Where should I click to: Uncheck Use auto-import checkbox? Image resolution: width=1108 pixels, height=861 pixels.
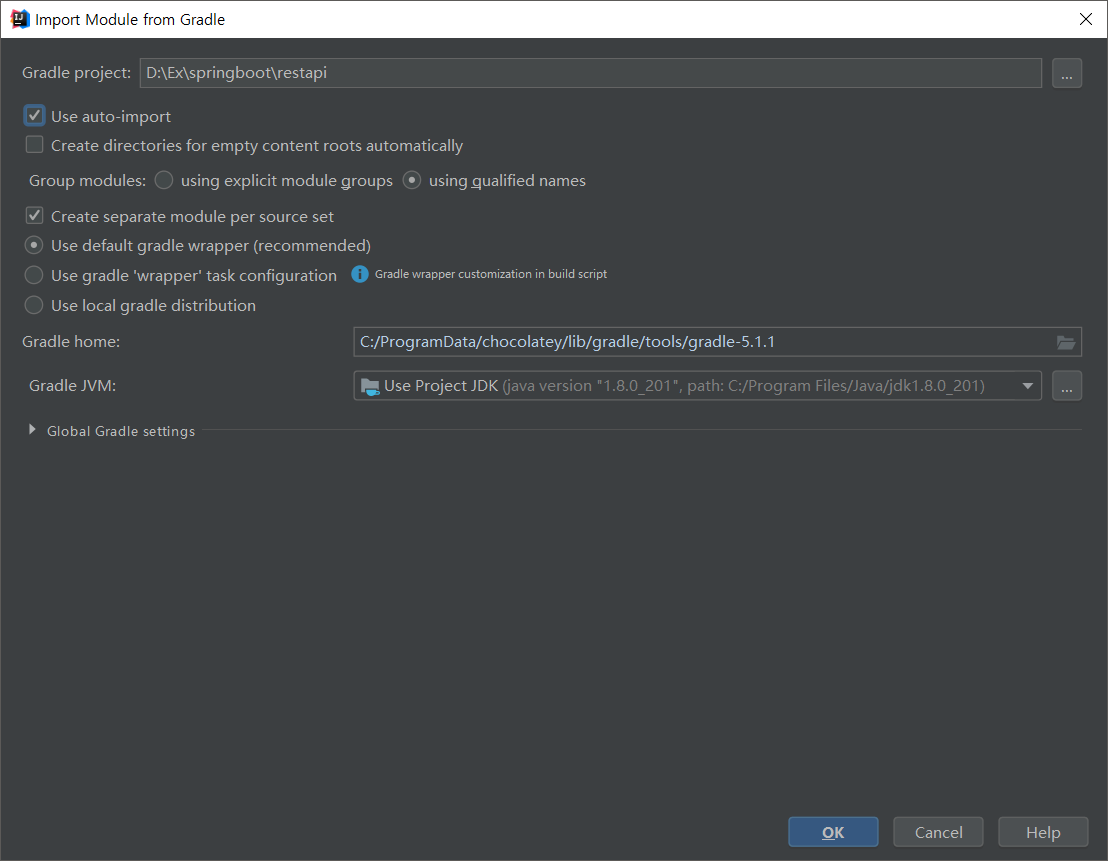(34, 116)
